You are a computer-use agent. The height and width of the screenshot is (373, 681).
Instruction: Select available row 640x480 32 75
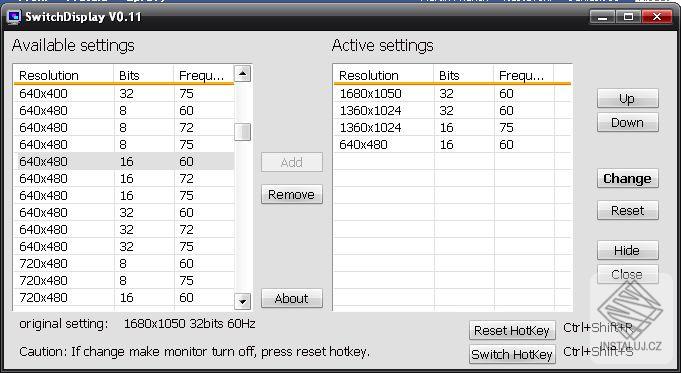pyautogui.click(x=124, y=246)
